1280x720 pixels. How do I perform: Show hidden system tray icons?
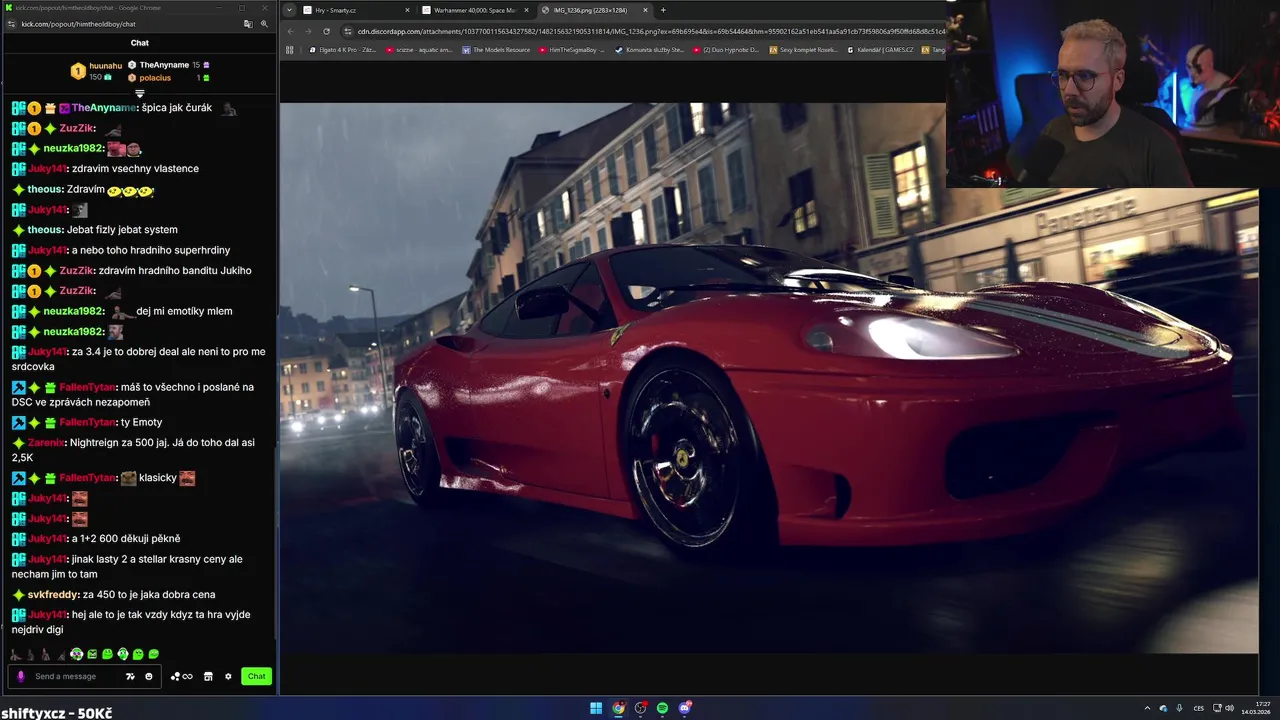(x=1147, y=708)
